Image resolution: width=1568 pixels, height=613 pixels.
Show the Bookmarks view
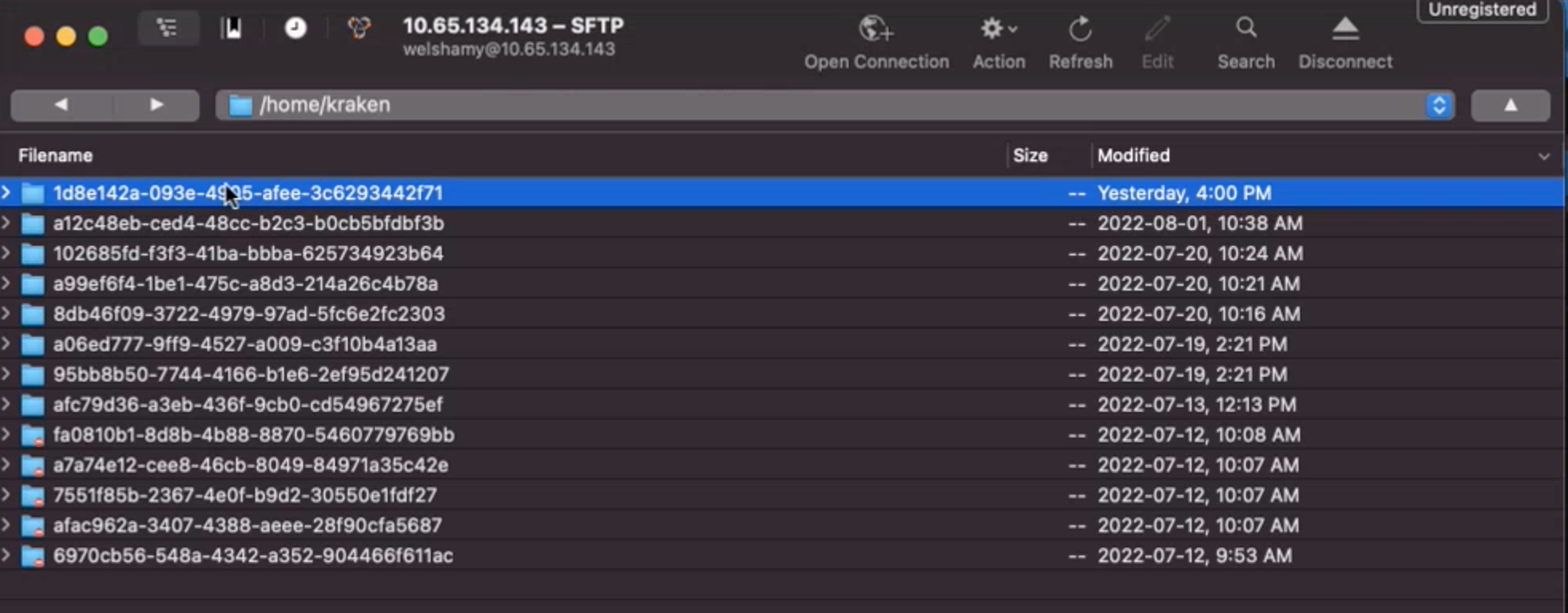[231, 29]
